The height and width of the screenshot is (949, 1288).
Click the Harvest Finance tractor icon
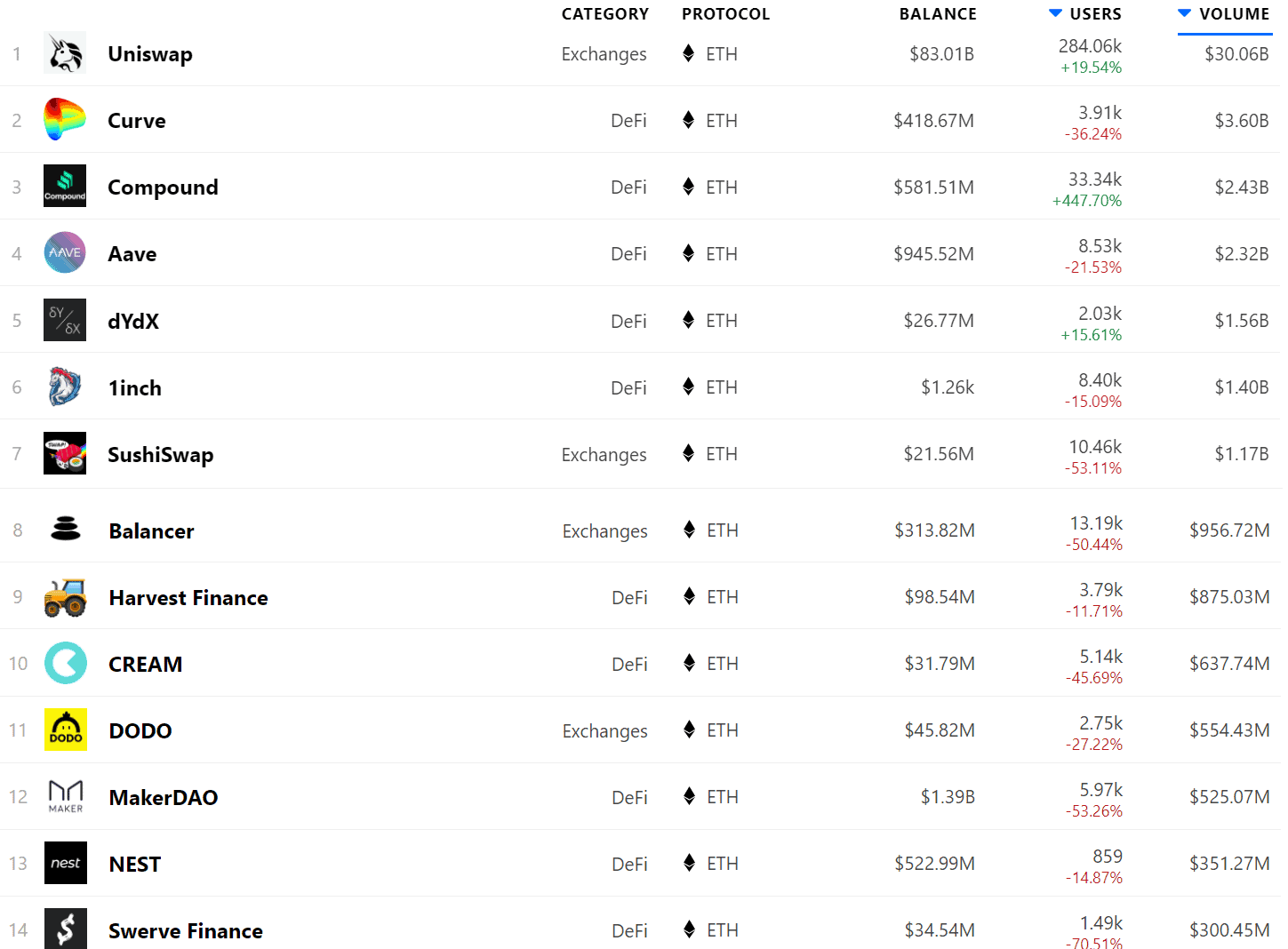[x=66, y=597]
